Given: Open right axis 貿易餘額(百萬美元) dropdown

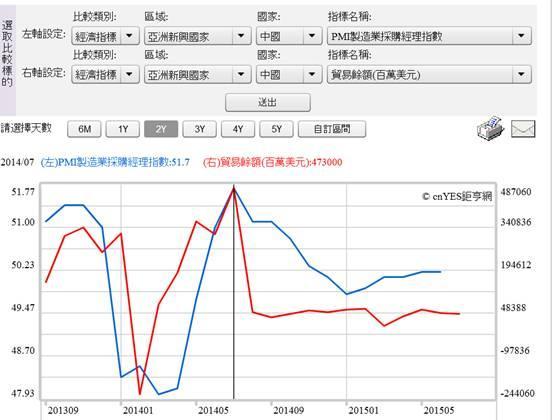Looking at the screenshot, I should 429,74.
